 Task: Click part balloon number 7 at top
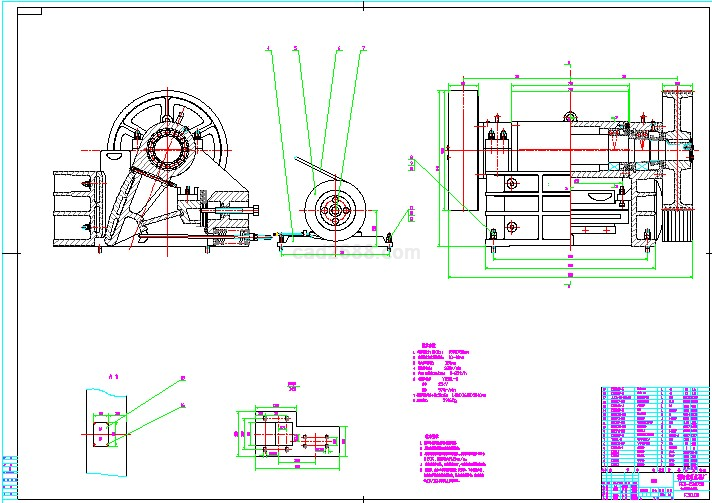click(363, 48)
